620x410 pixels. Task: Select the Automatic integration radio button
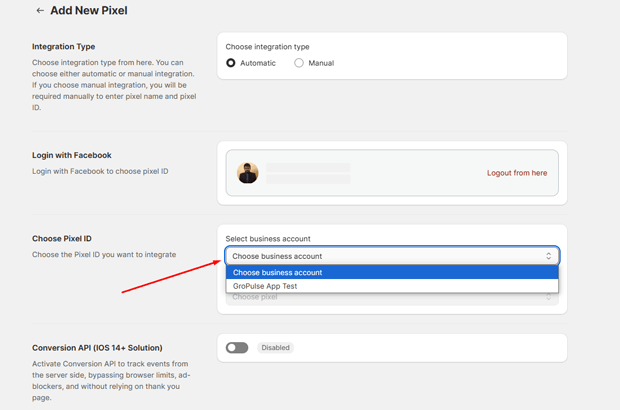tap(231, 63)
